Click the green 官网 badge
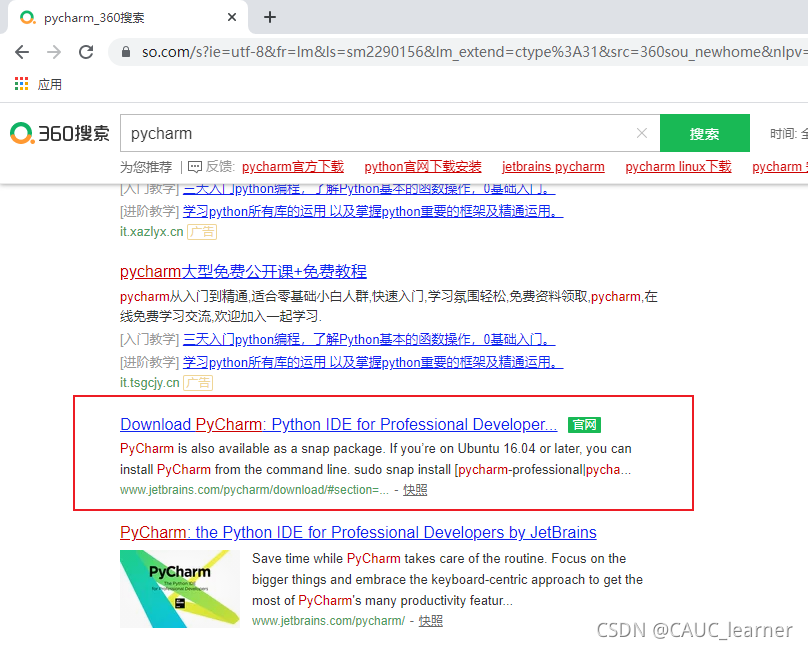This screenshot has width=808, height=650. click(x=584, y=425)
